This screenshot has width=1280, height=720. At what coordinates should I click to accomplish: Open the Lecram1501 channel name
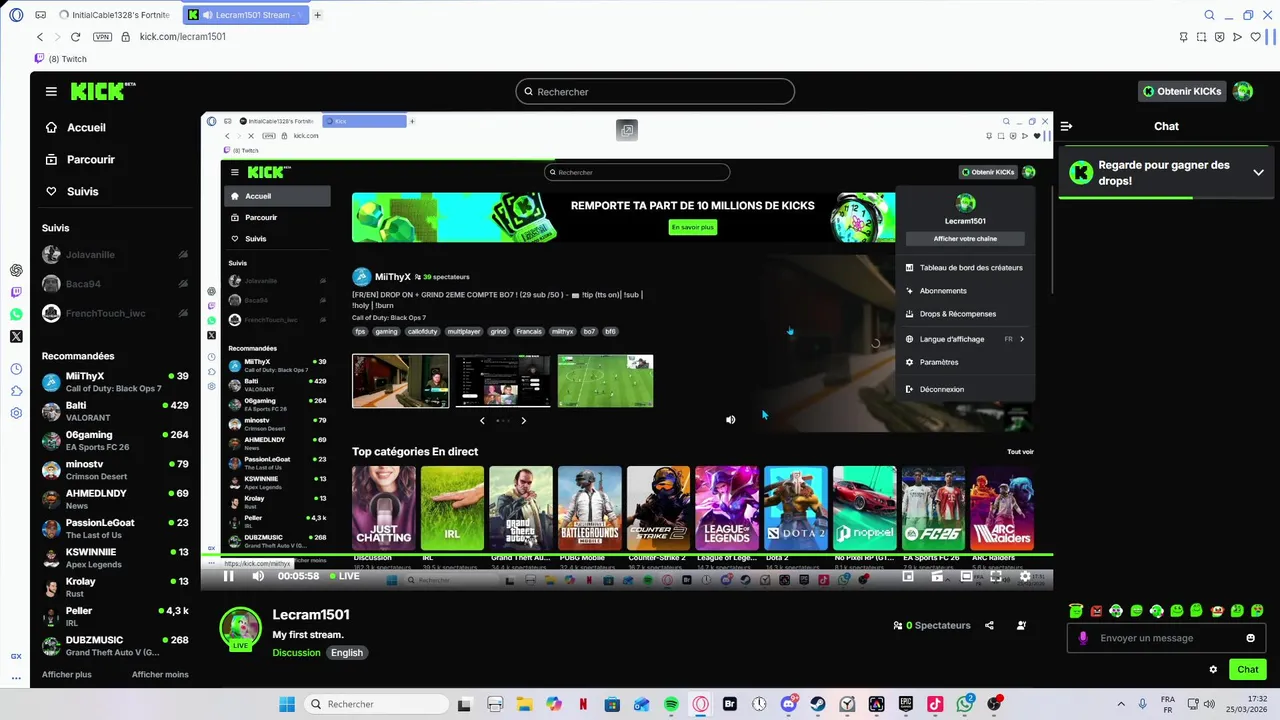(311, 614)
